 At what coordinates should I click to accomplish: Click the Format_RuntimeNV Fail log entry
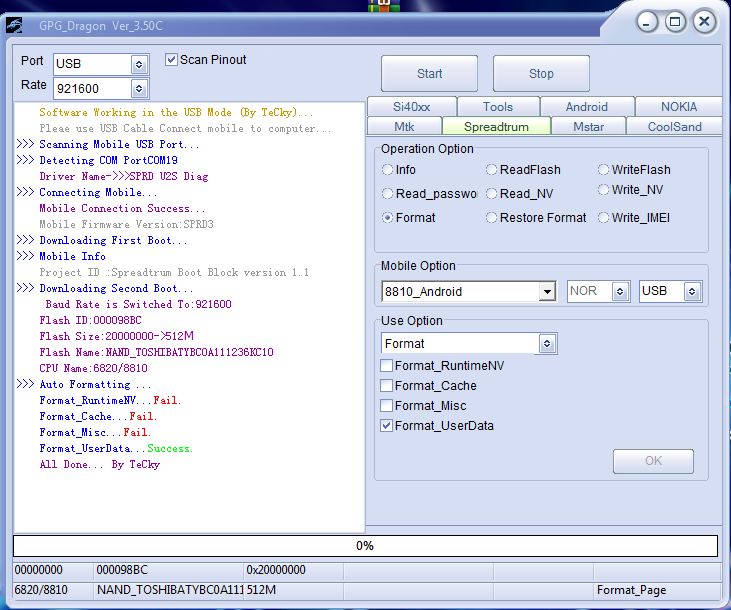pos(110,400)
